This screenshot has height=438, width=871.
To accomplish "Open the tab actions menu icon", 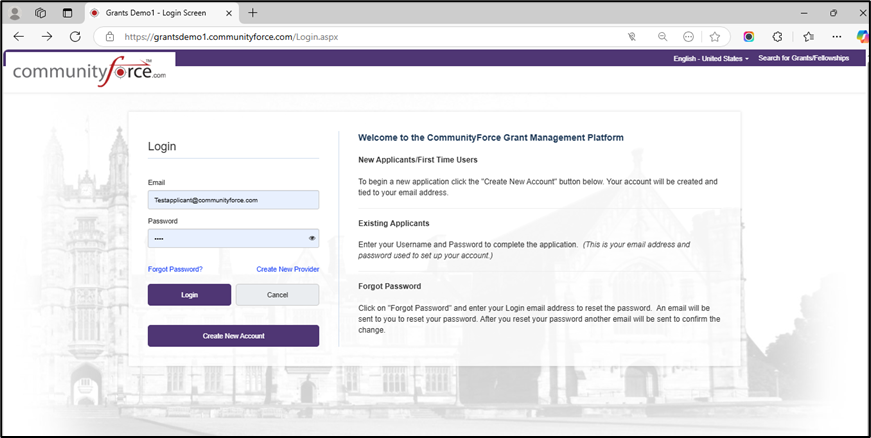I will click(67, 13).
